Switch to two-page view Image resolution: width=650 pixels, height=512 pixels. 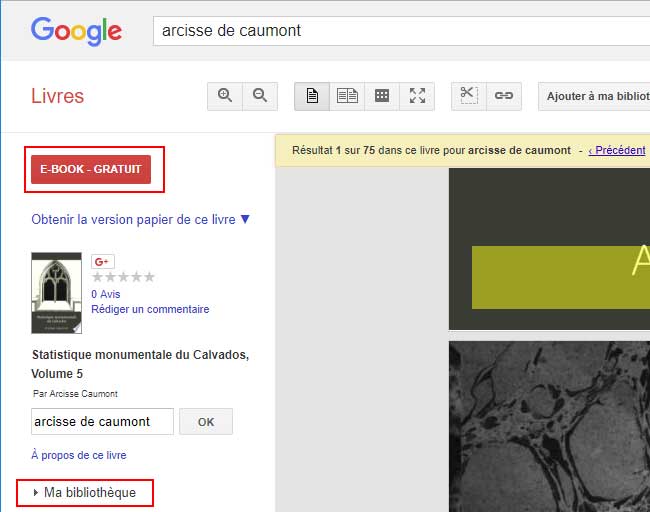coord(347,96)
